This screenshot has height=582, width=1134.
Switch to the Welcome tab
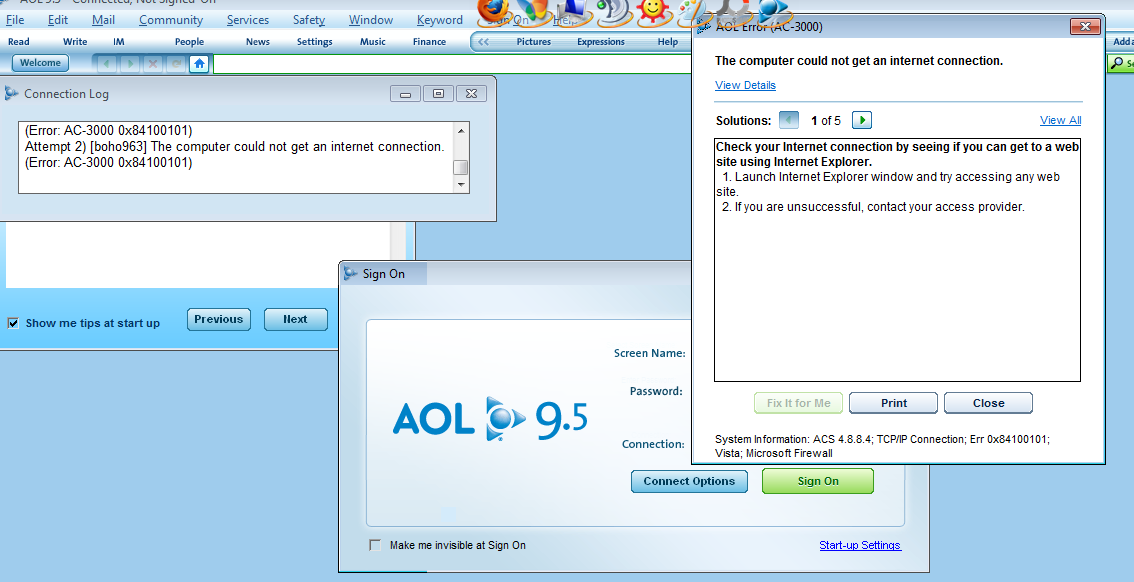[x=40, y=63]
